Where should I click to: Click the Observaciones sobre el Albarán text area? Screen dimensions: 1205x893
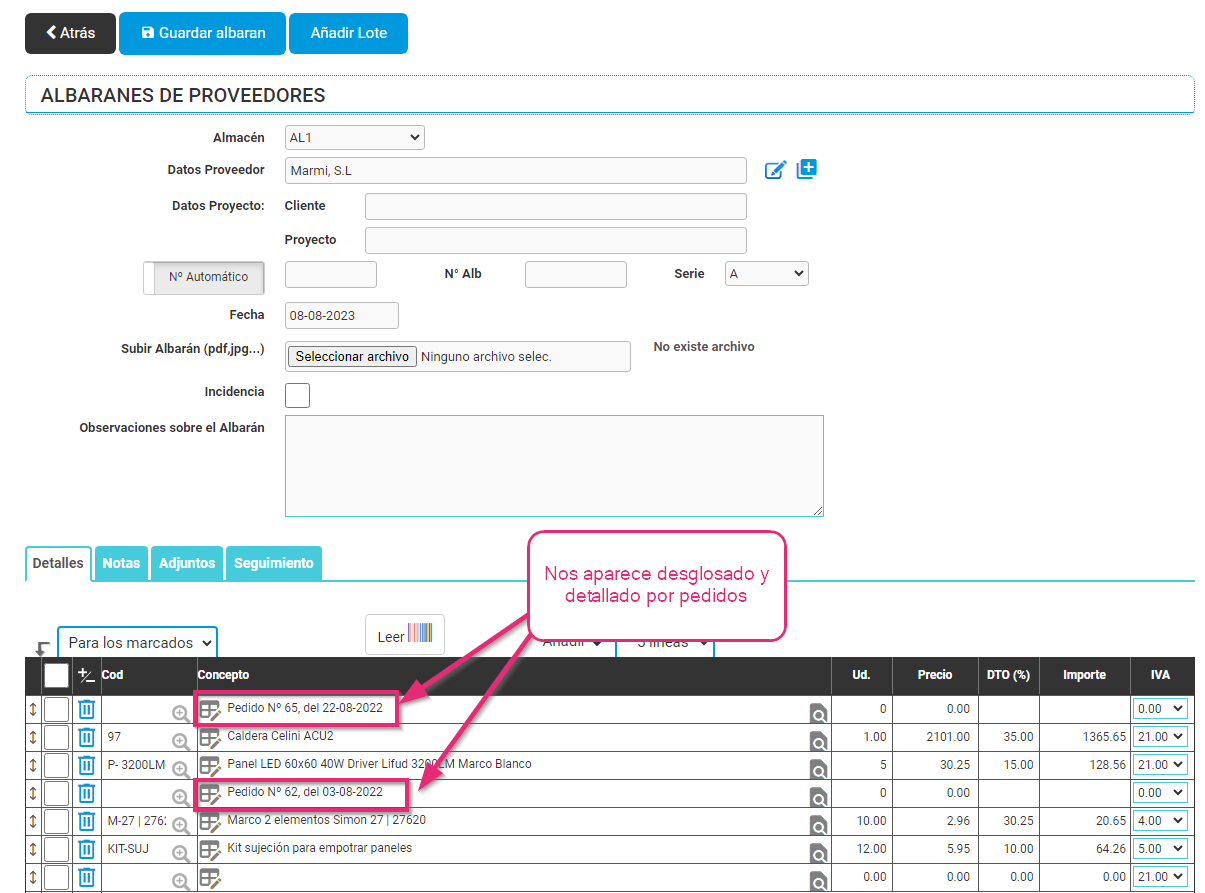[554, 466]
